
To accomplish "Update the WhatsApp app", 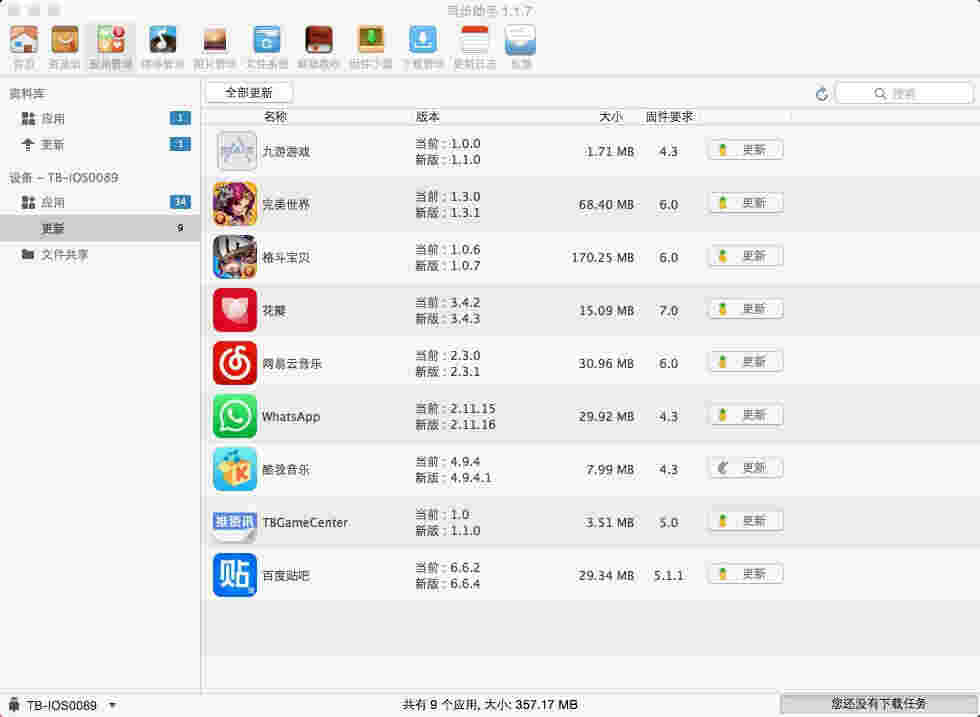I will point(746,415).
